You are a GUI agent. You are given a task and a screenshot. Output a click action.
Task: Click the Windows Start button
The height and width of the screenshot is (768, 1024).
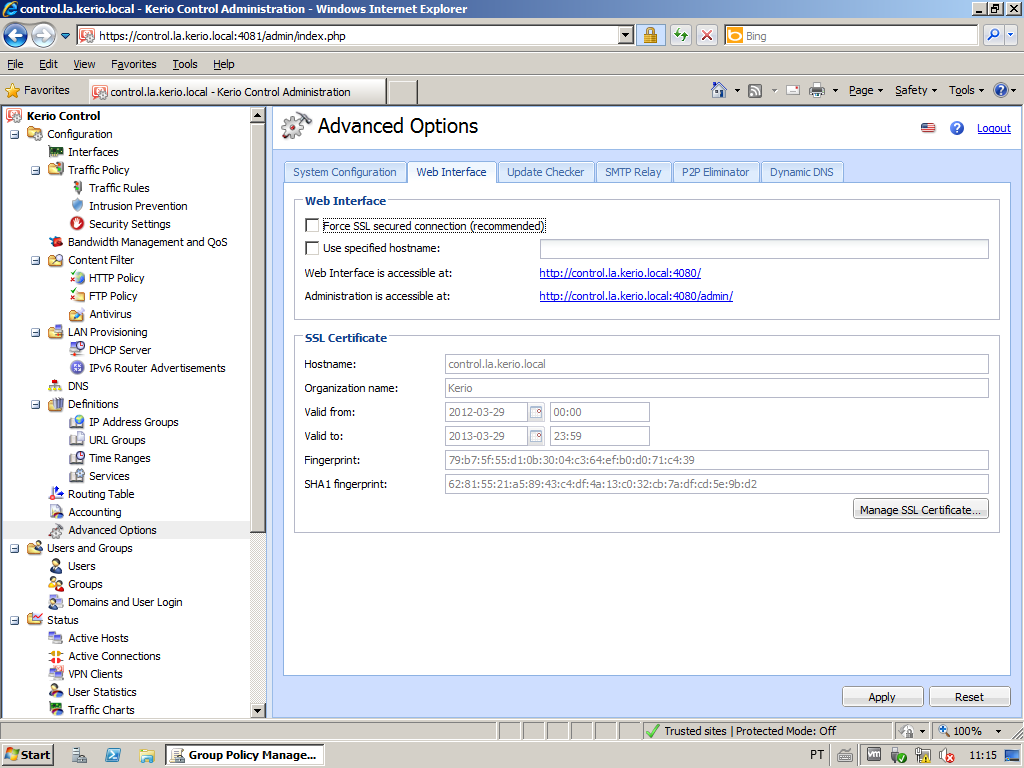click(x=27, y=755)
